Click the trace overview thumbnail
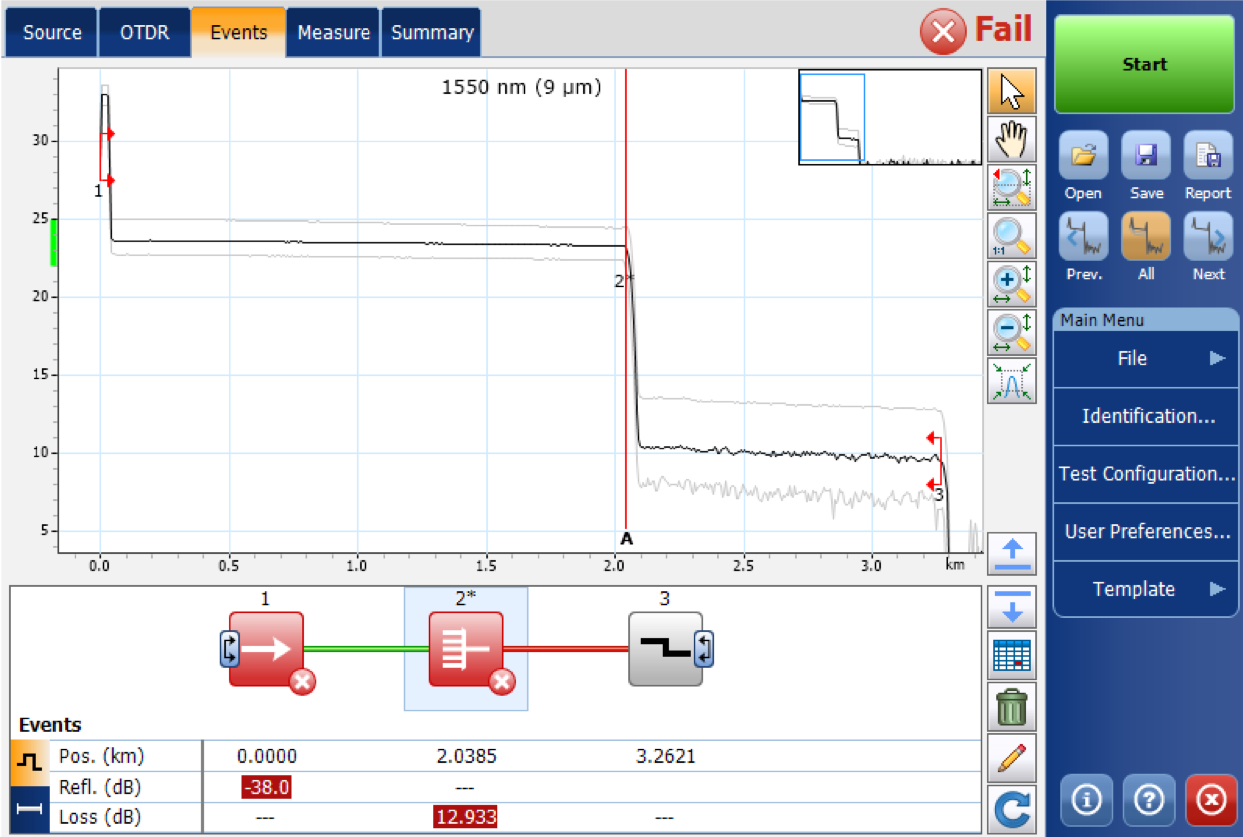Viewport: 1243px width, 837px height. (x=889, y=117)
